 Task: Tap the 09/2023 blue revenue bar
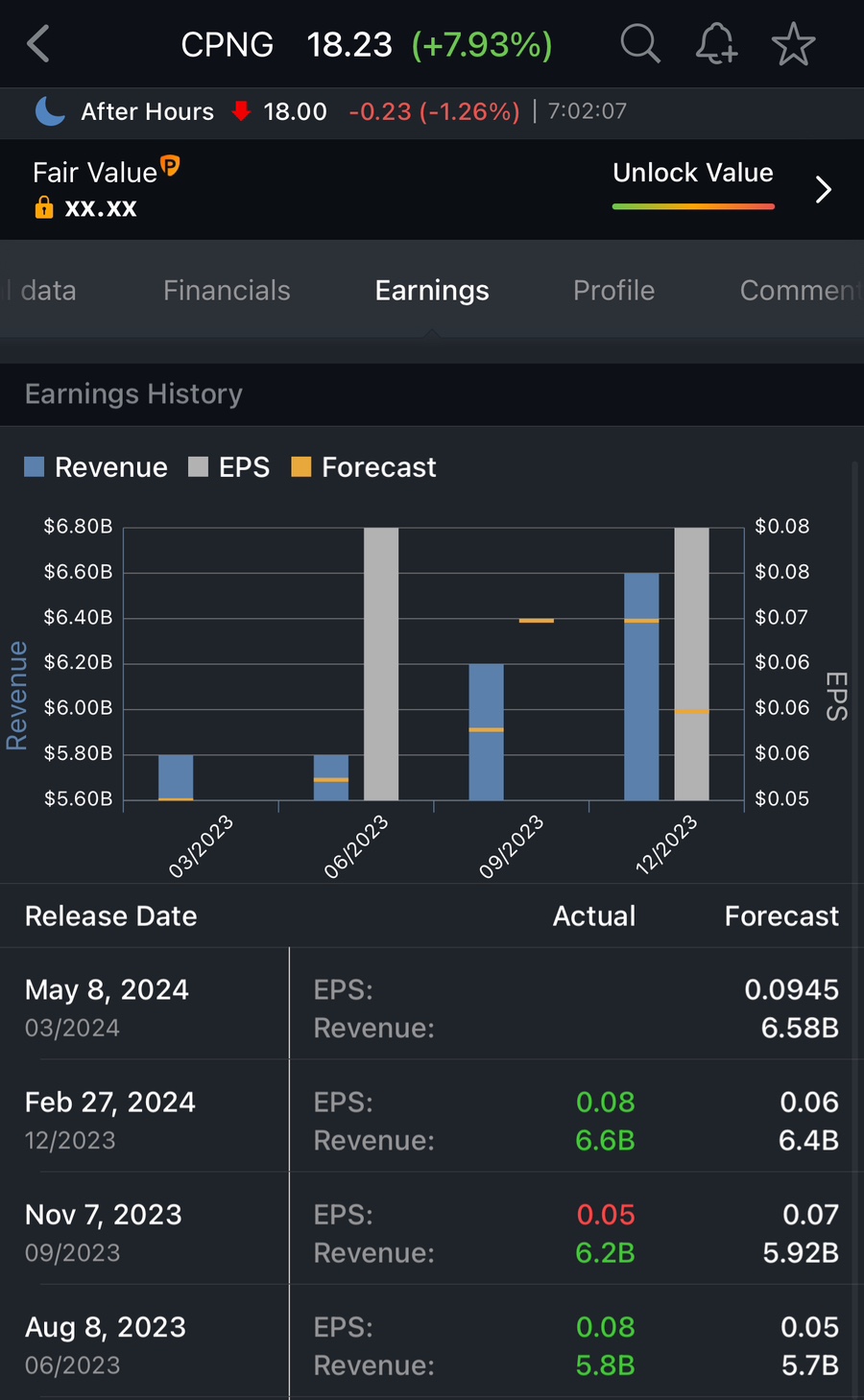[x=486, y=732]
